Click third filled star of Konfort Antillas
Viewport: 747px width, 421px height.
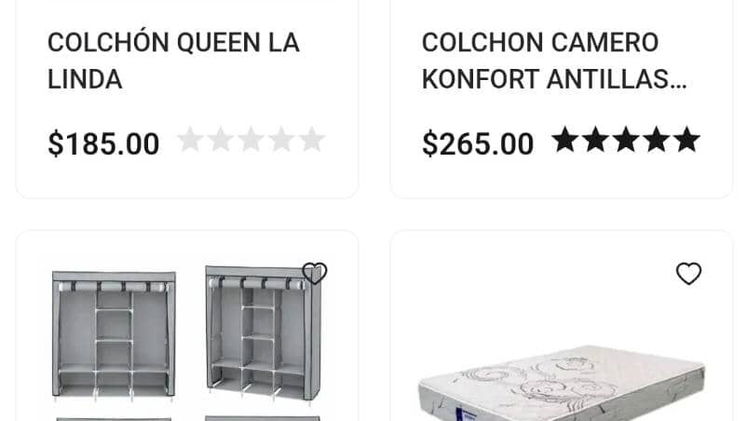626,140
